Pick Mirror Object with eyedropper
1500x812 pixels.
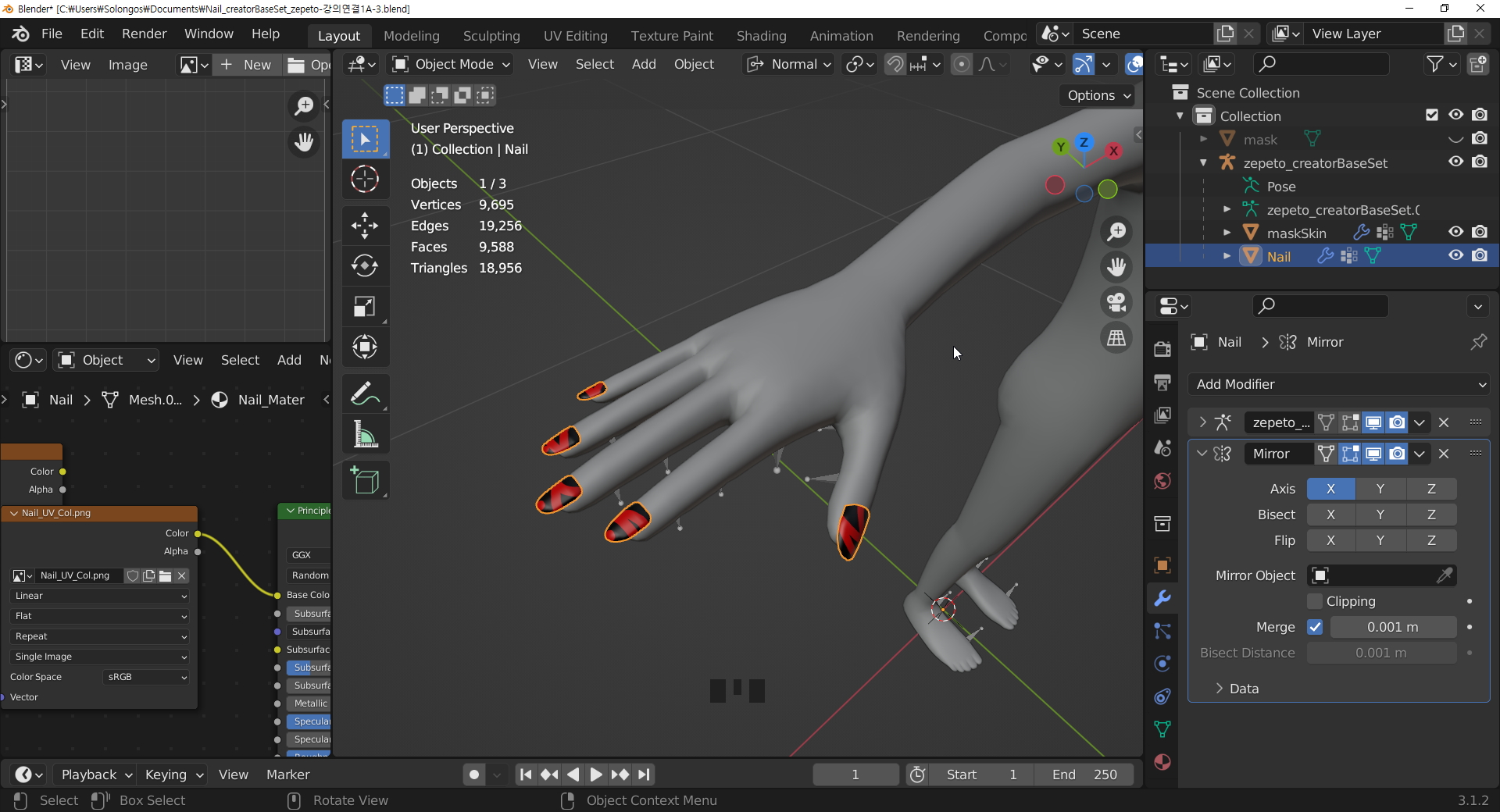coord(1445,575)
